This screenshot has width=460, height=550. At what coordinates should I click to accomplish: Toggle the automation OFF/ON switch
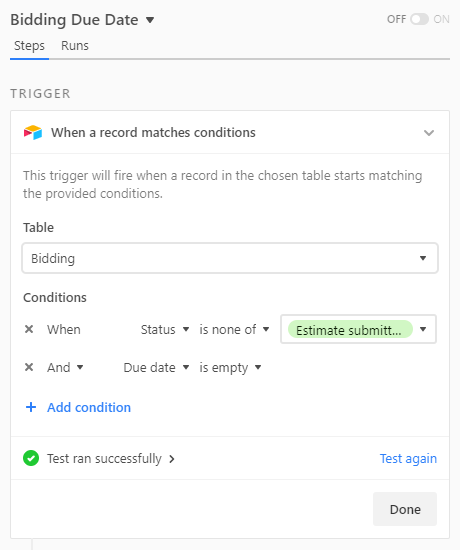[419, 19]
